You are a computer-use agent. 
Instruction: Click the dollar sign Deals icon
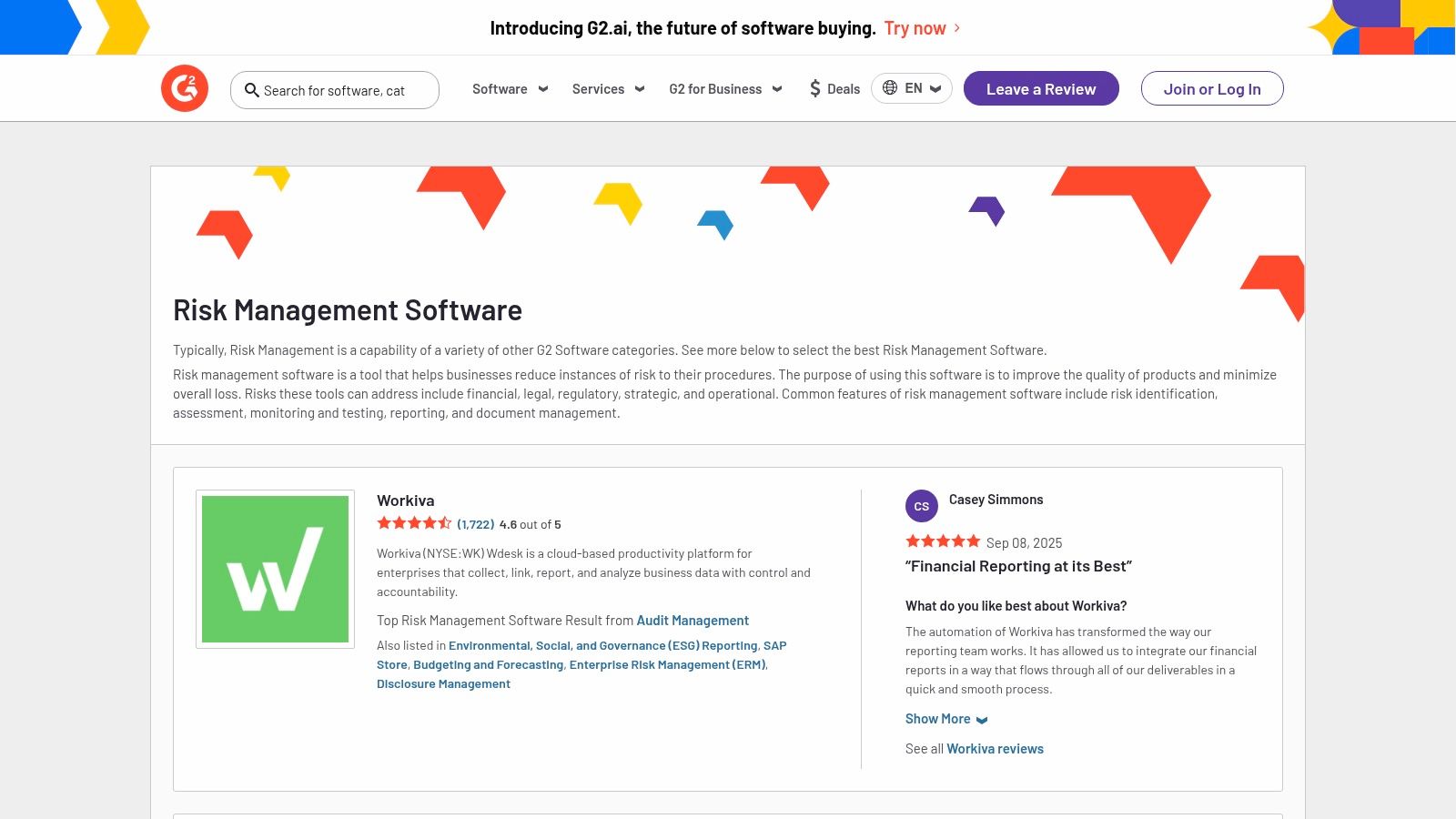pos(815,88)
